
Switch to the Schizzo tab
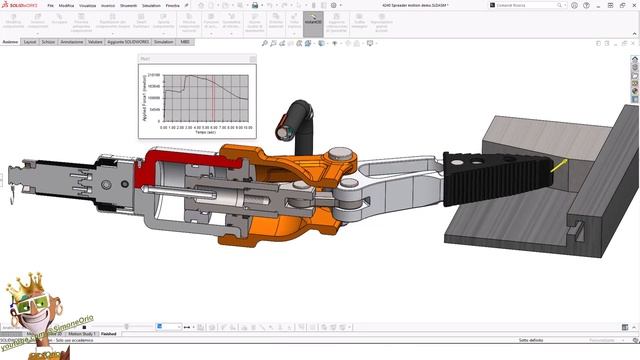tap(48, 42)
